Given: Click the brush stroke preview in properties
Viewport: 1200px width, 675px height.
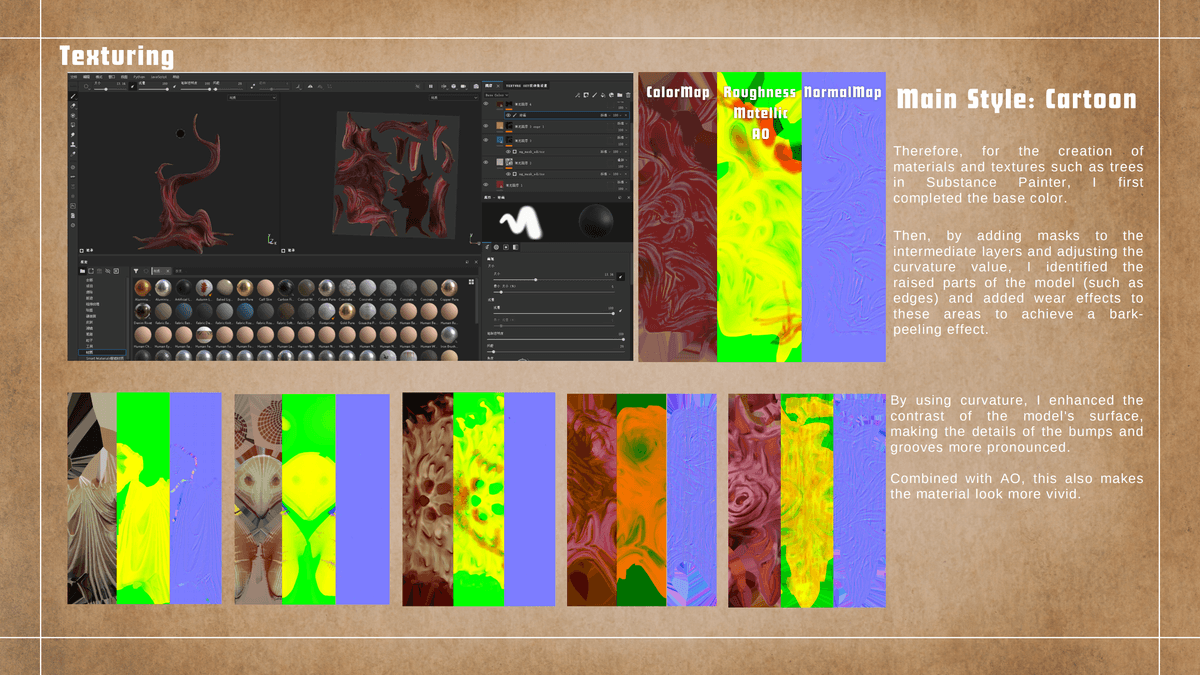Looking at the screenshot, I should tap(521, 223).
